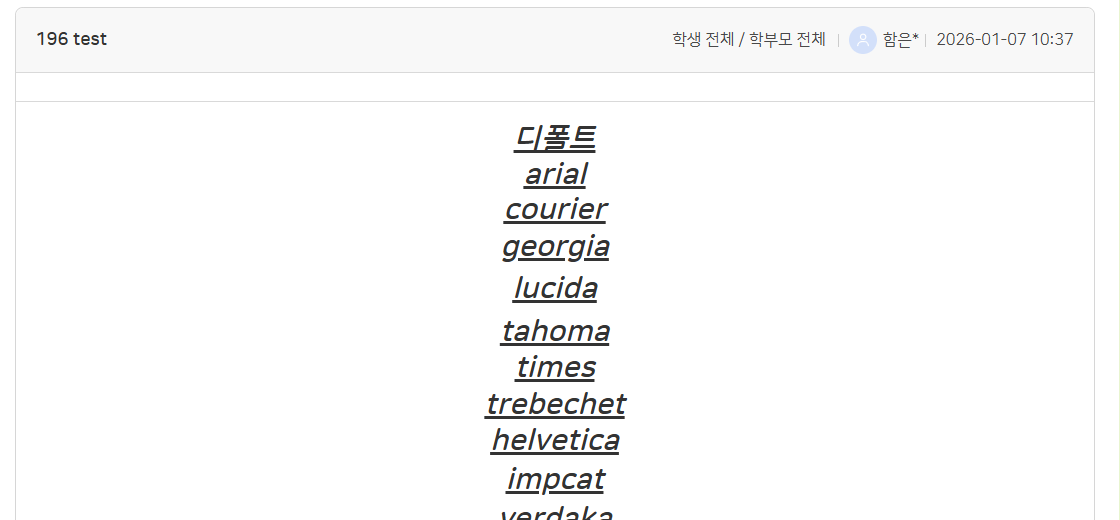1120x520 pixels.
Task: Select the courier link text
Action: click(555, 210)
